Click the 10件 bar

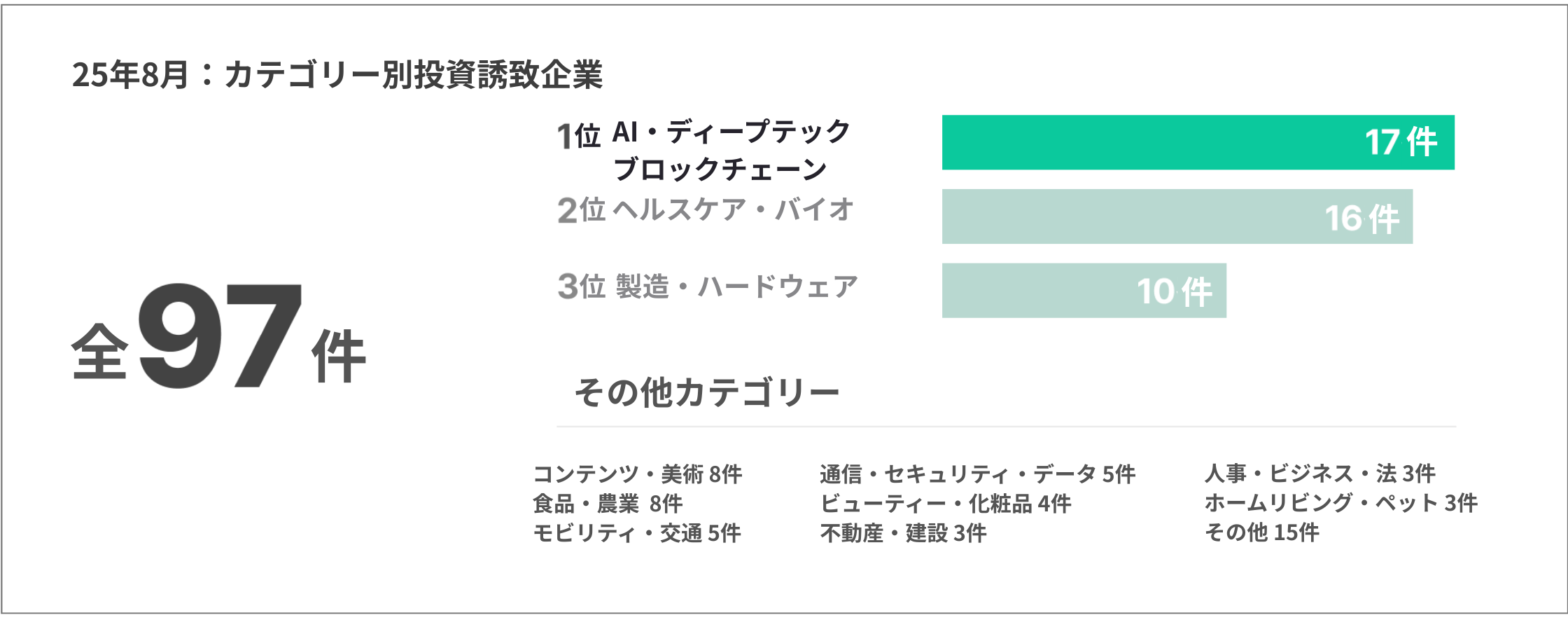[x=1083, y=291]
